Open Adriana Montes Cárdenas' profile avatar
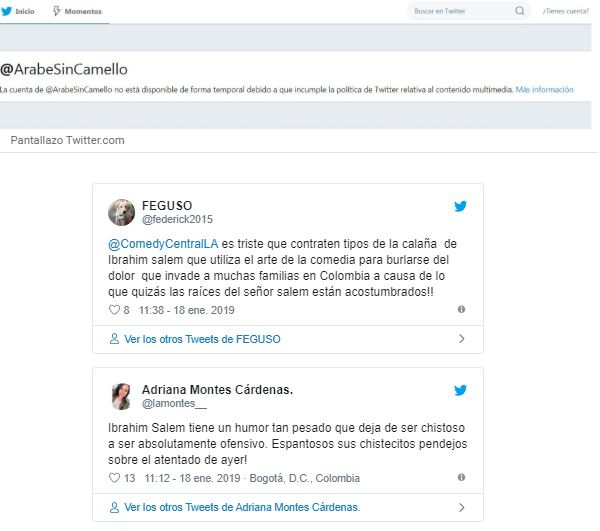The width and height of the screenshot is (600, 531). pos(121,395)
